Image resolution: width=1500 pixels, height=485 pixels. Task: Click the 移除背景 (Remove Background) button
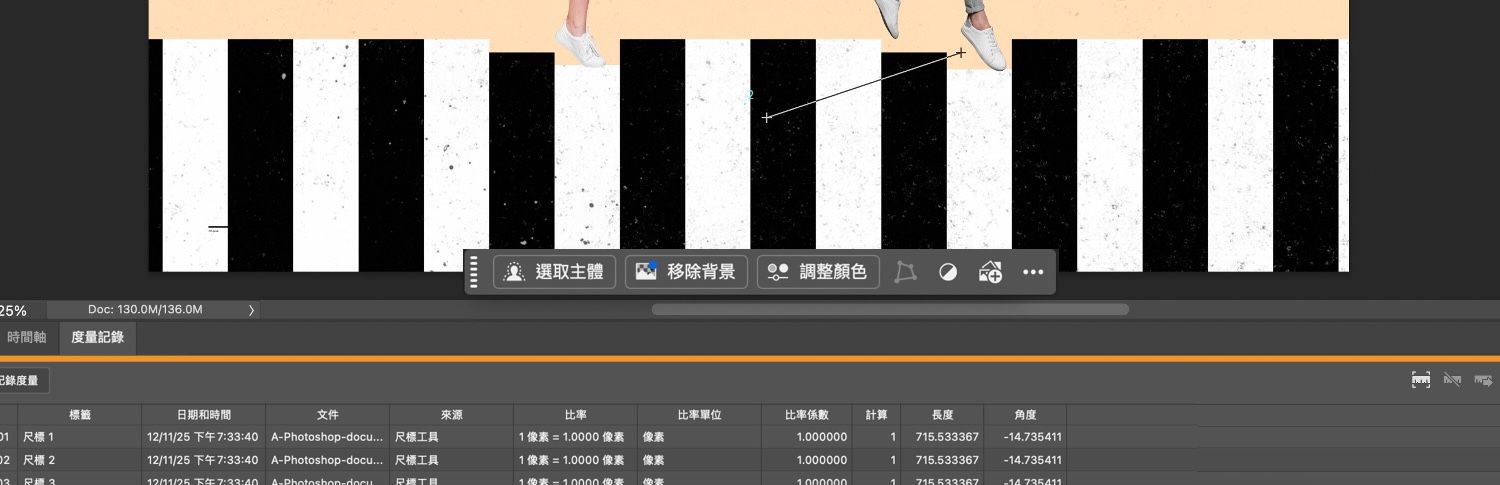pyautogui.click(x=686, y=272)
